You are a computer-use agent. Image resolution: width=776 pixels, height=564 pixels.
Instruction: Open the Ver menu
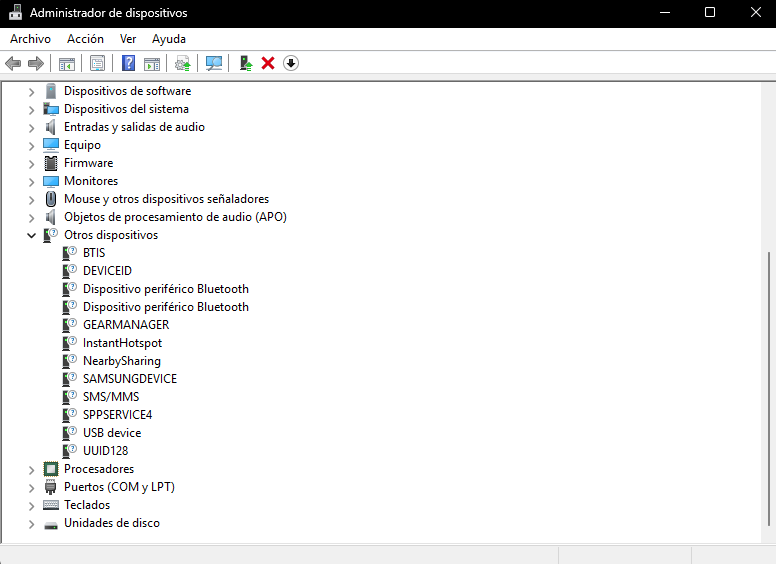click(128, 39)
